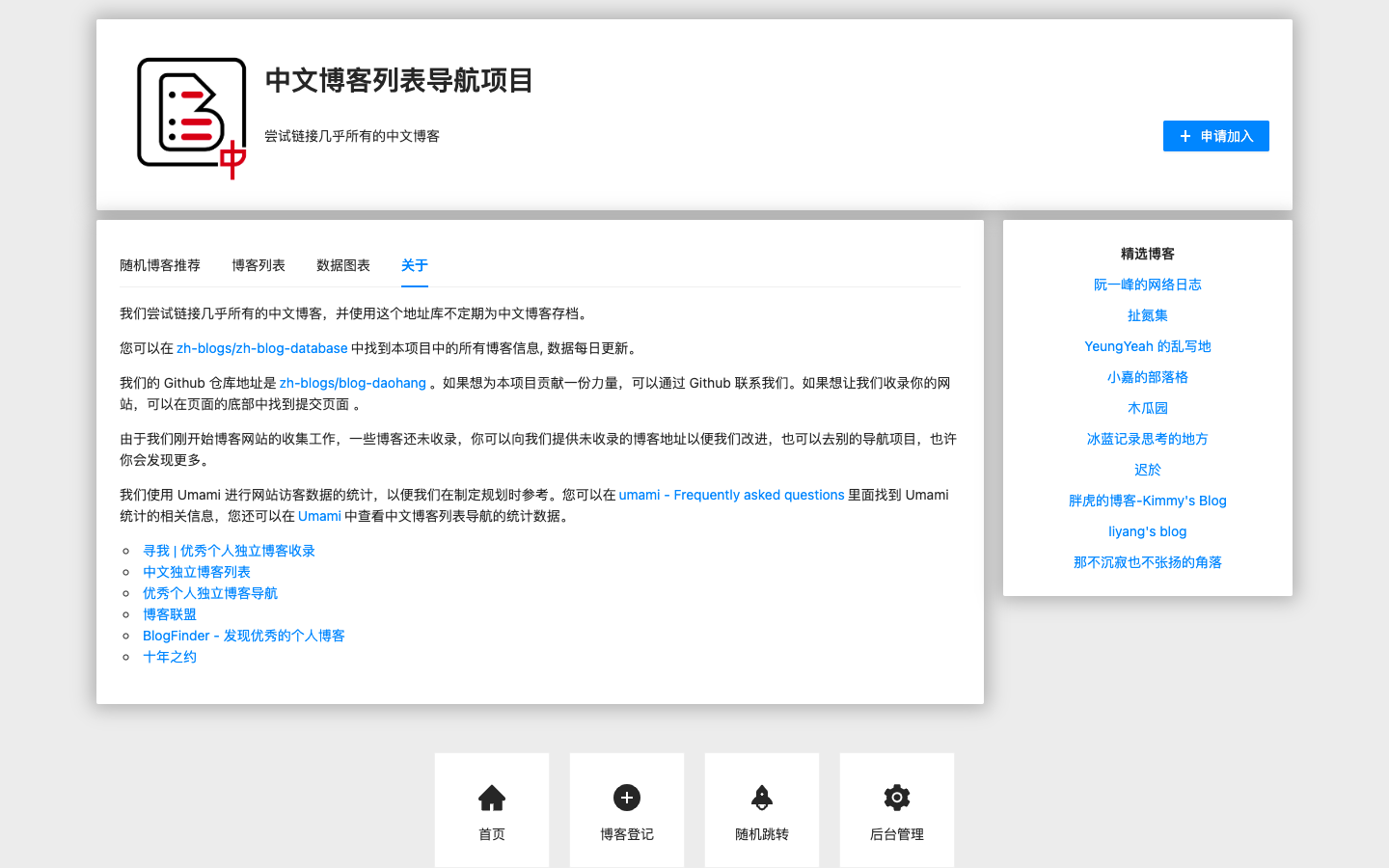1389x868 pixels.
Task: Click the 十年之约 list link
Action: 169,657
